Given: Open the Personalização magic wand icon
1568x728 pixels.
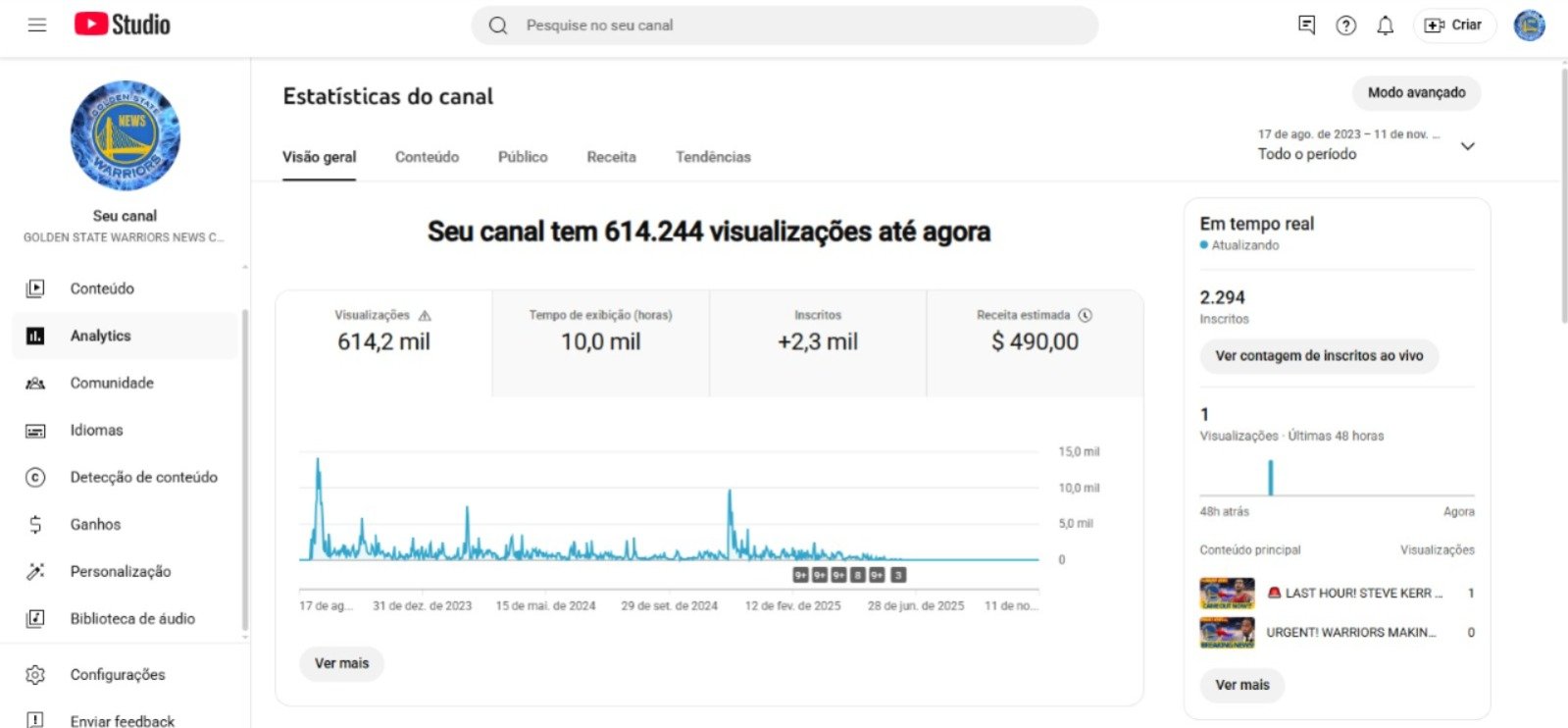Looking at the screenshot, I should [35, 571].
